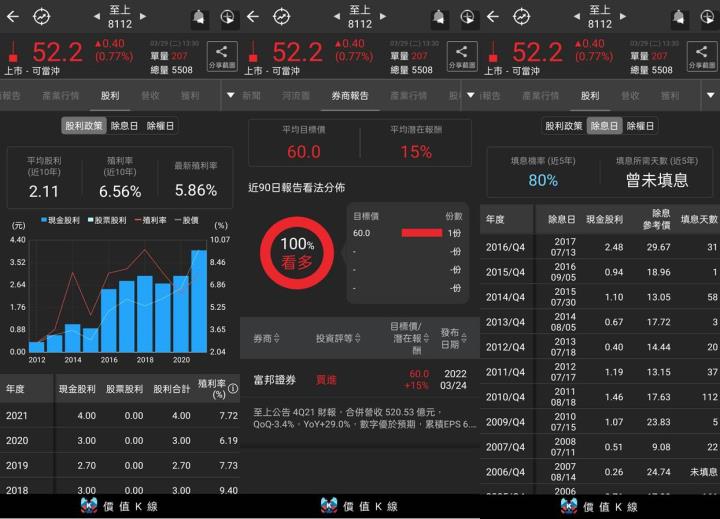Open 新聞 tab on broker report screen
The height and width of the screenshot is (519, 720).
252,96
